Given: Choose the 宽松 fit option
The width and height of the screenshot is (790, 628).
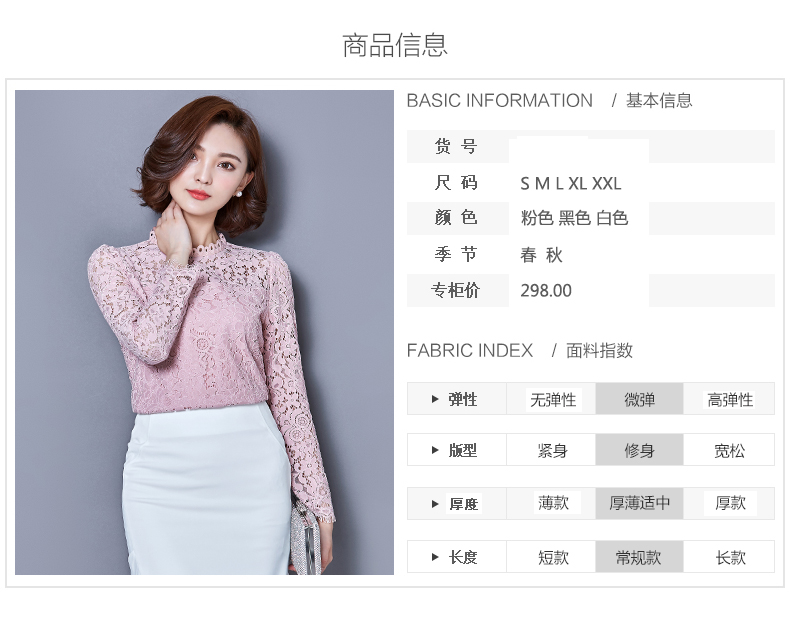Looking at the screenshot, I should (730, 450).
